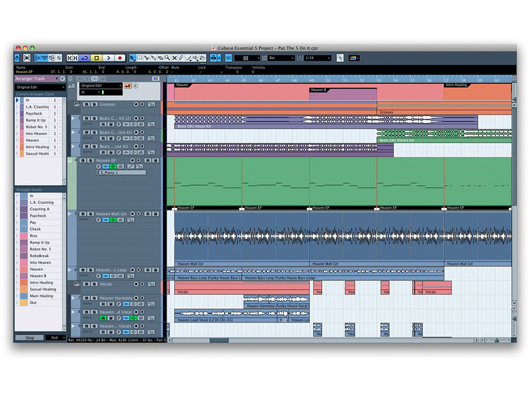
Task: Solo the Grooves folder track
Action: [94, 104]
